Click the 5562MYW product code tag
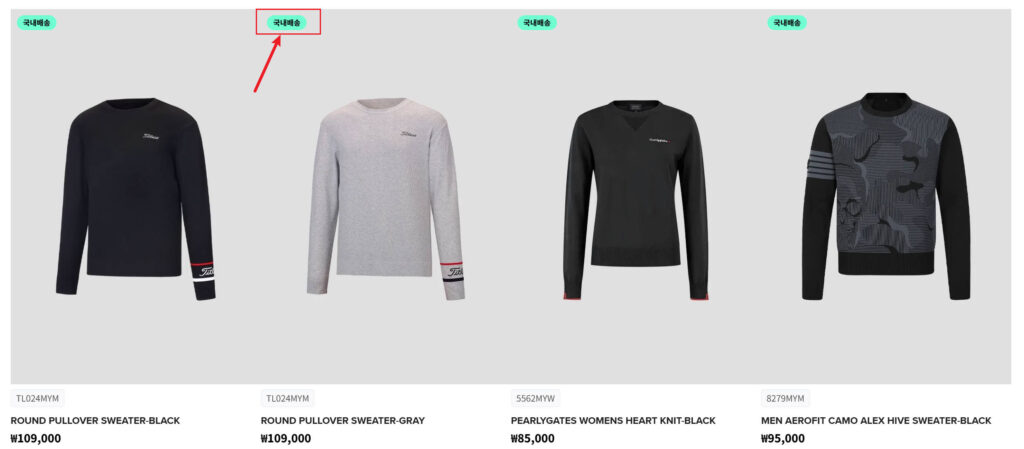 coord(536,398)
